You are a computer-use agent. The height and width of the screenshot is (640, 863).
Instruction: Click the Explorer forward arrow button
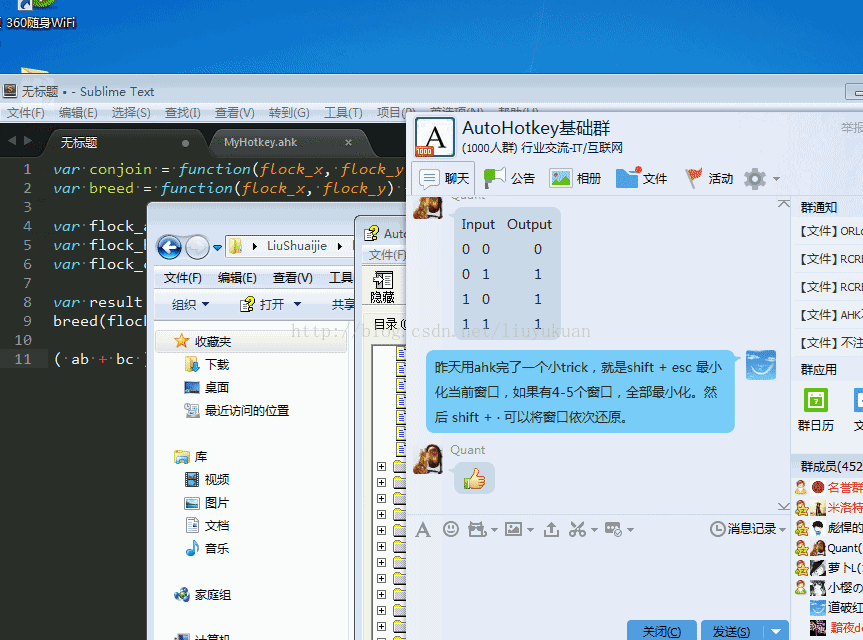tap(197, 247)
